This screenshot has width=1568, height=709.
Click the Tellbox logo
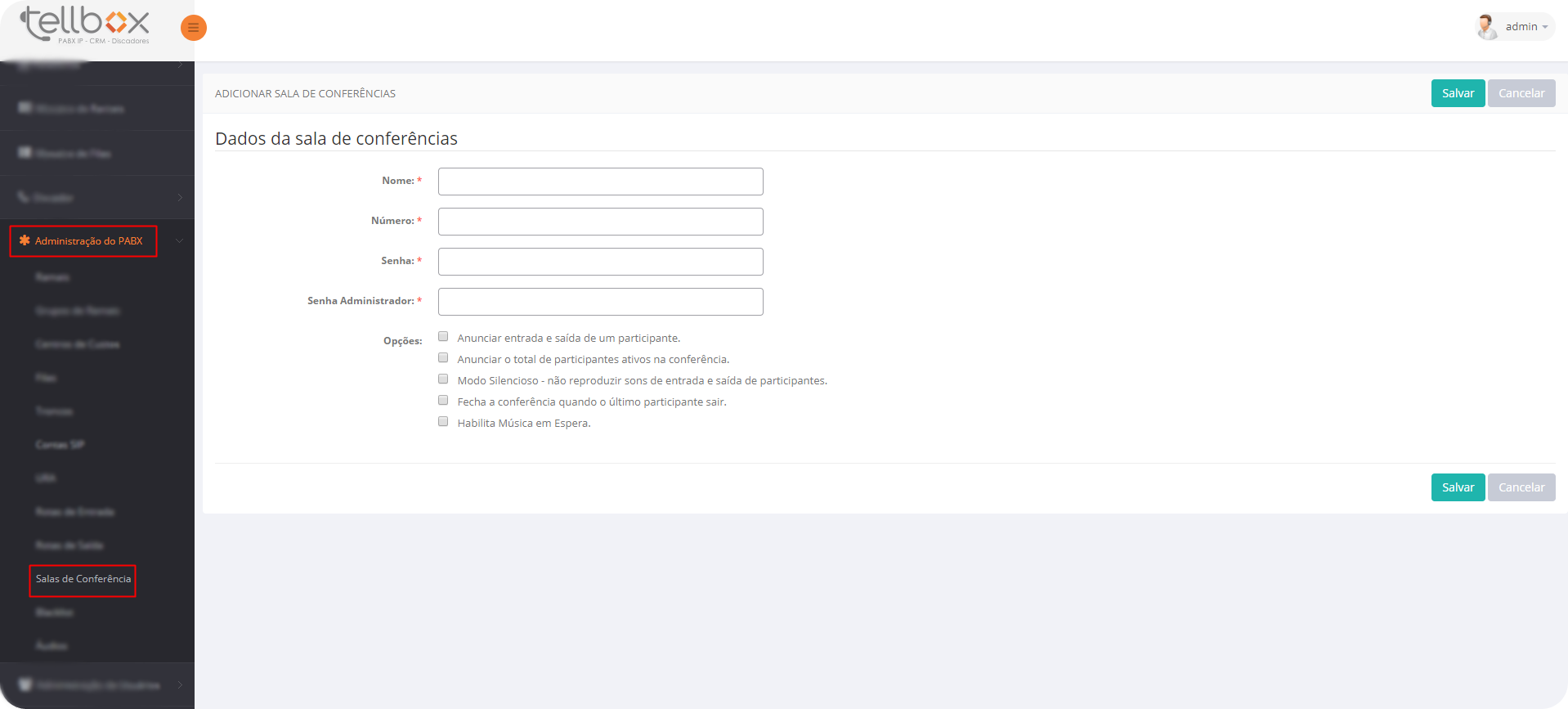(85, 25)
